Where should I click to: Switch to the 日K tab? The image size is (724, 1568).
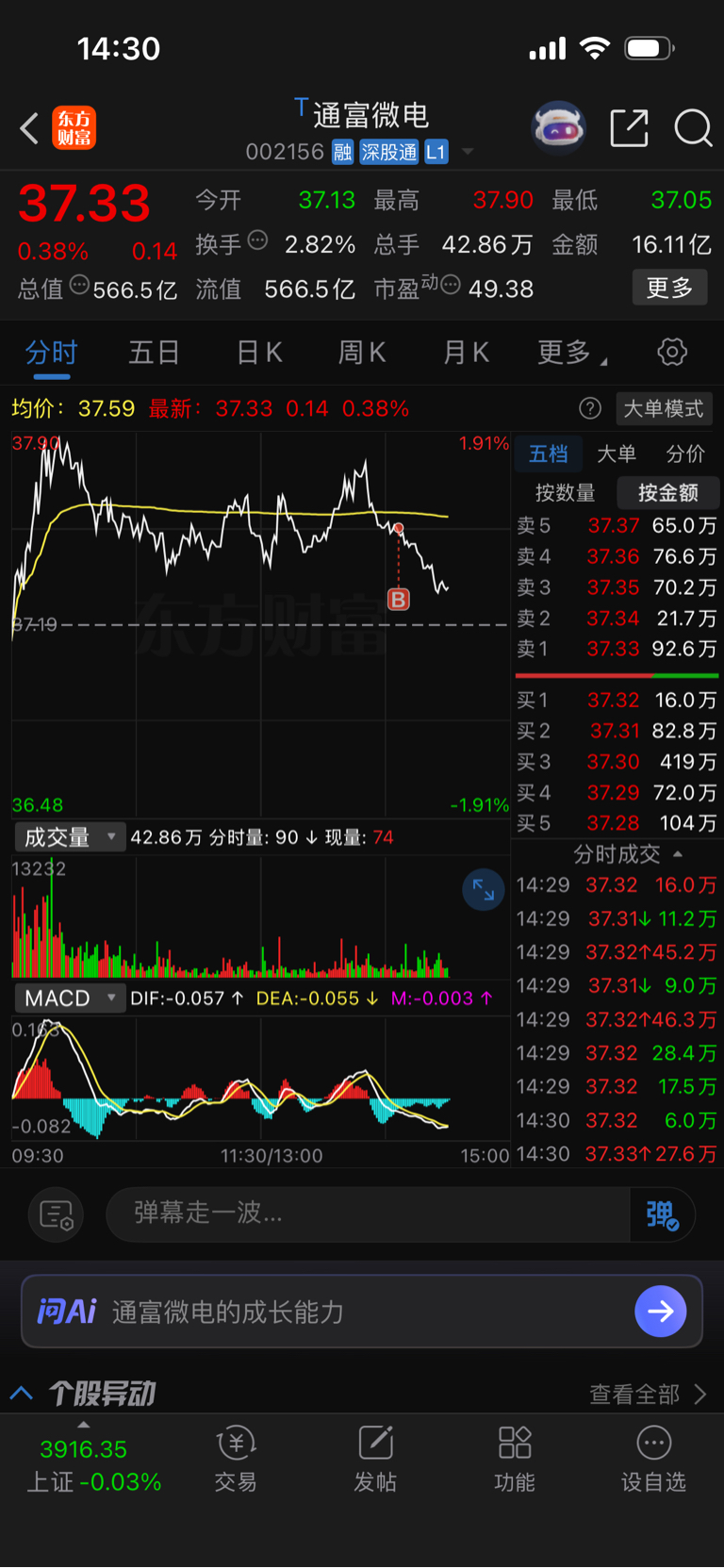click(258, 353)
